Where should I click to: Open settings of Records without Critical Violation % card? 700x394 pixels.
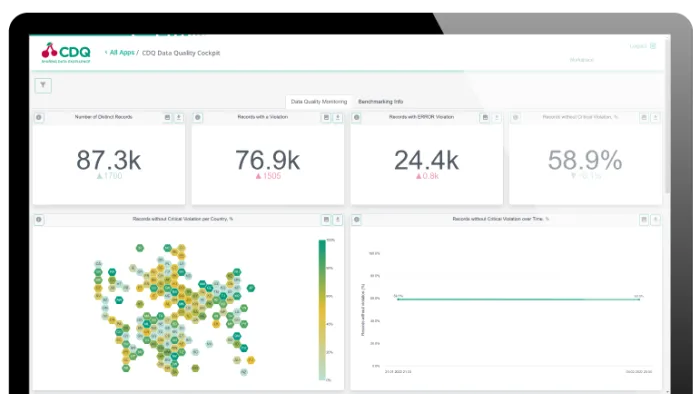pos(516,117)
